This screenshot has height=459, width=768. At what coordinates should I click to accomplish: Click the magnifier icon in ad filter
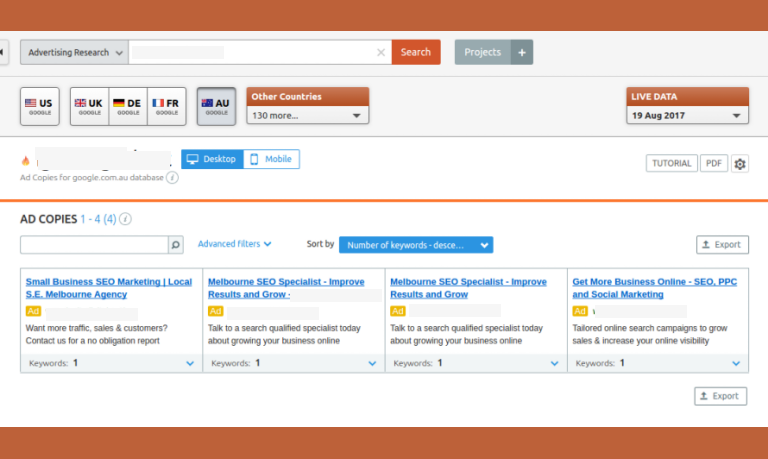(175, 244)
